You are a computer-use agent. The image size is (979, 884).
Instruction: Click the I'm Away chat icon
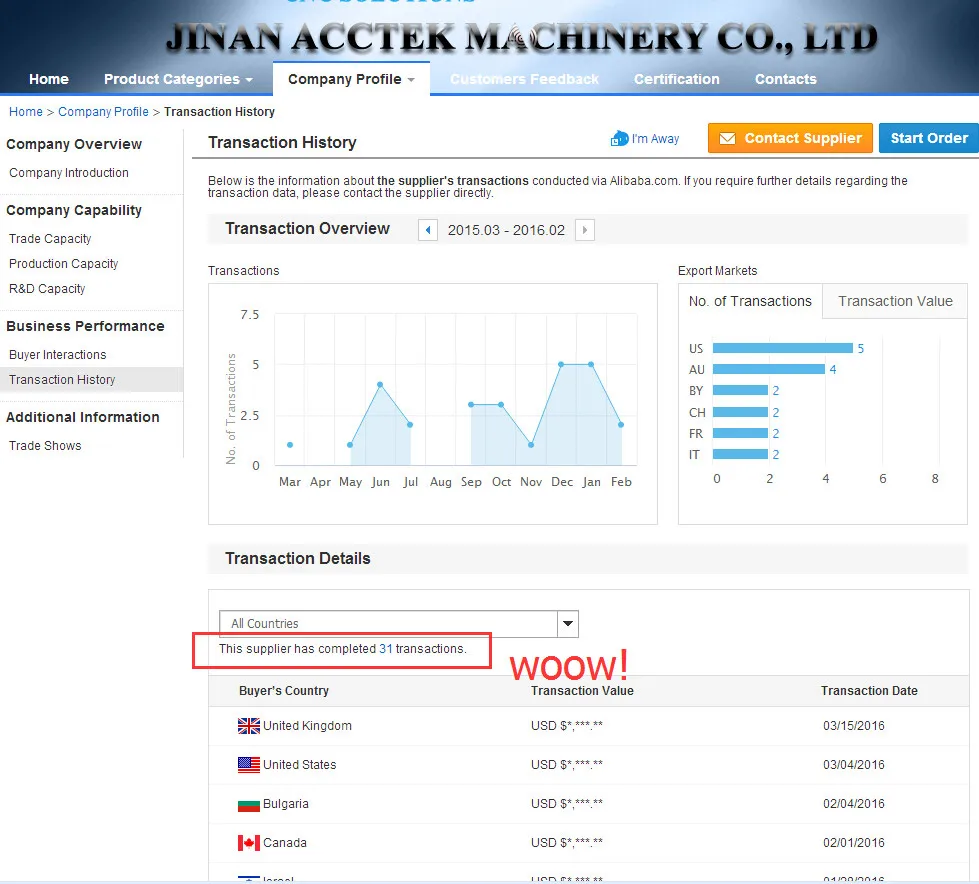click(x=619, y=139)
